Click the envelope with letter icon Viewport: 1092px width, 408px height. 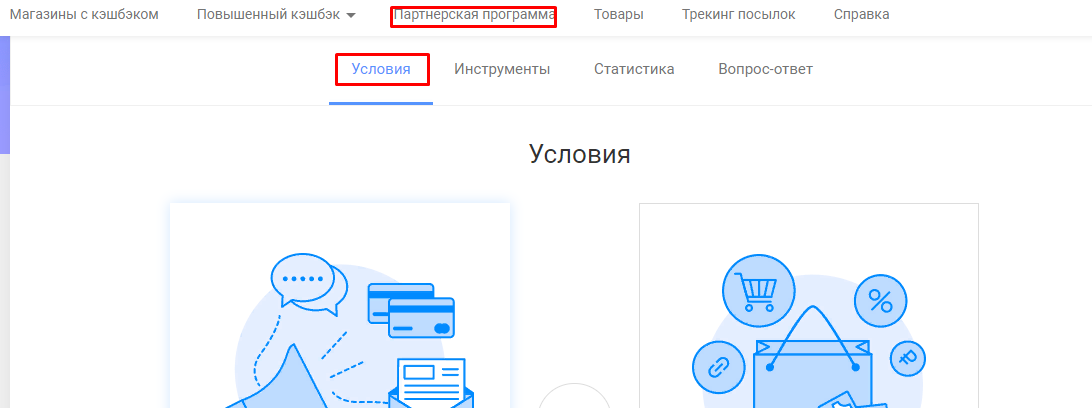(x=432, y=382)
